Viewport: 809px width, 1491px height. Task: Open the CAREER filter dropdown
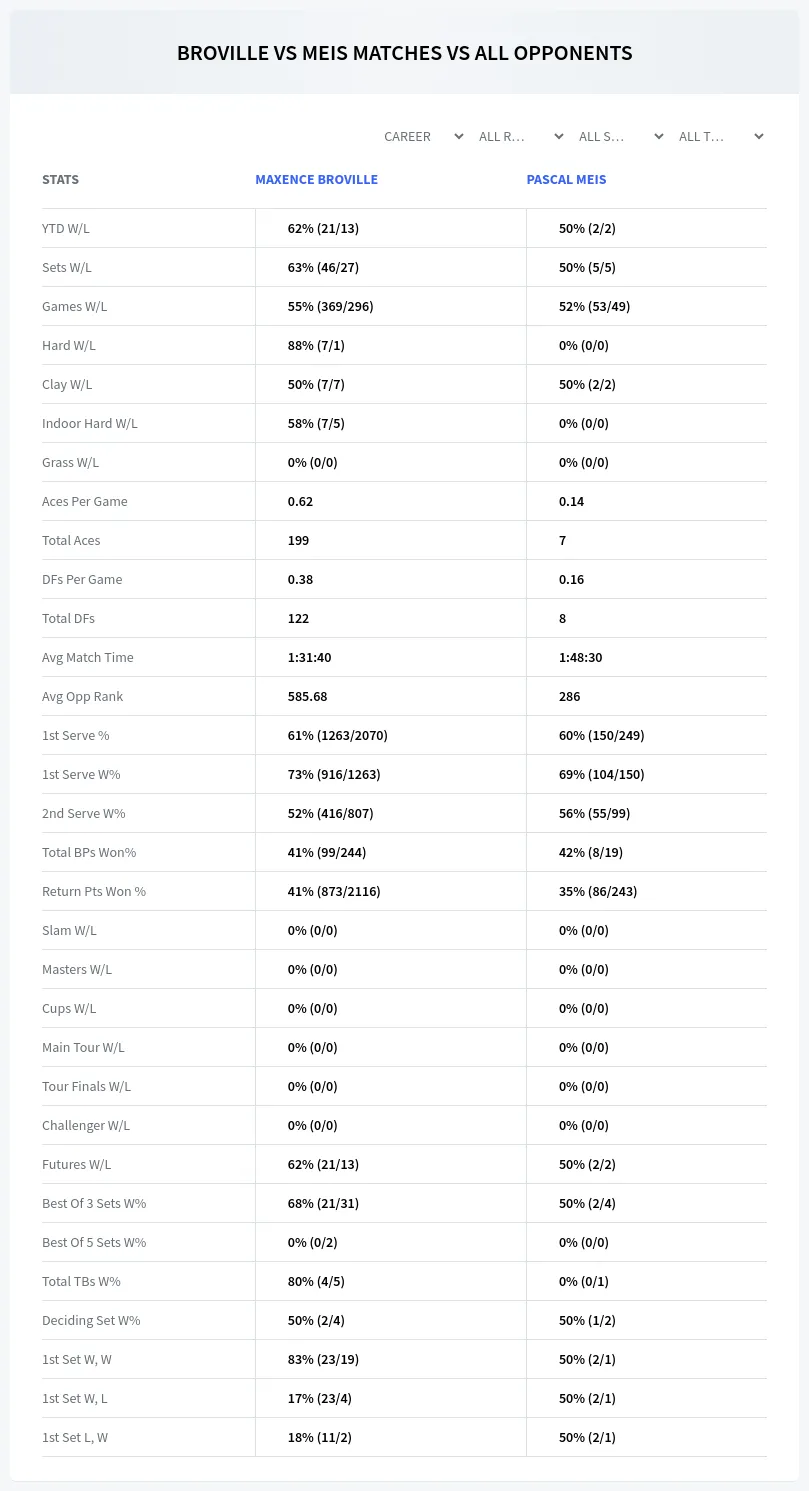pyautogui.click(x=423, y=136)
